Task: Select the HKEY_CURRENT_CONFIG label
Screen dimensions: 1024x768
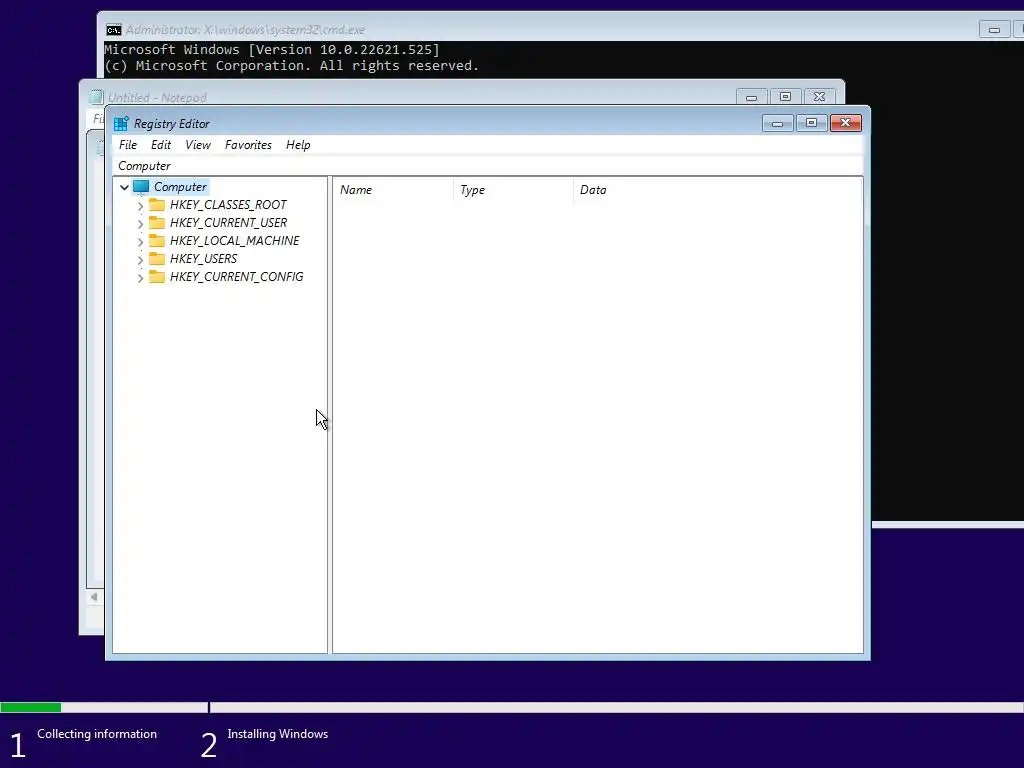Action: pos(236,277)
